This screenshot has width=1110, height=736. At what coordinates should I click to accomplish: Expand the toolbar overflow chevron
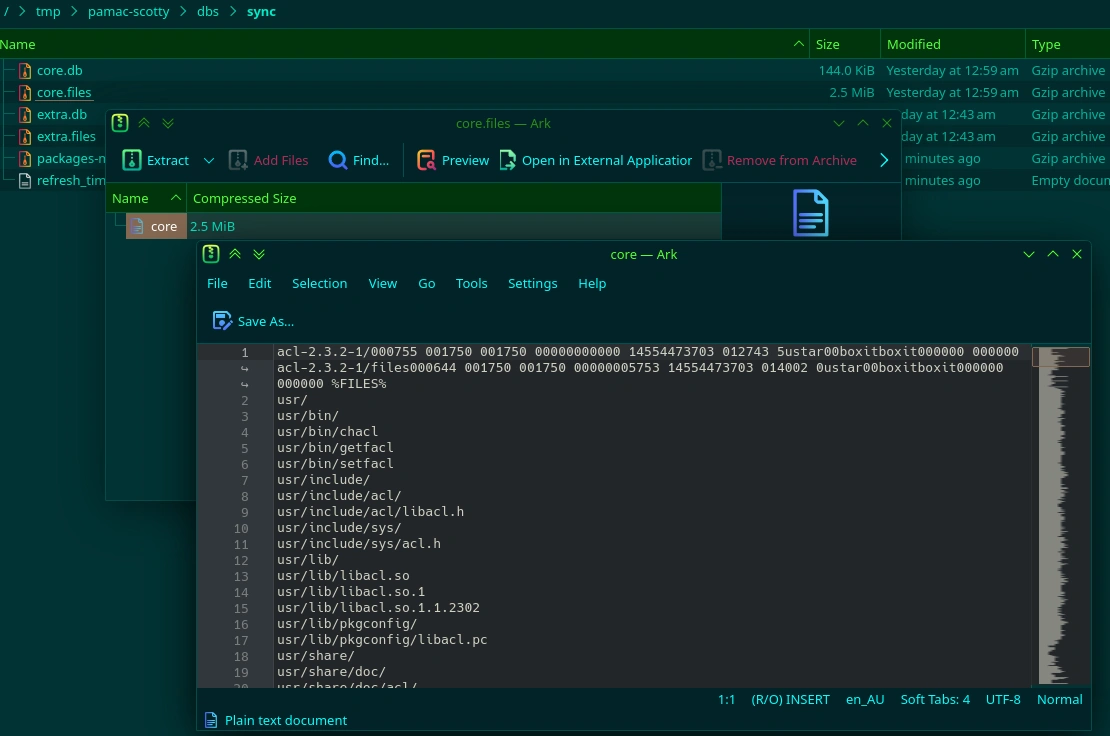(883, 161)
